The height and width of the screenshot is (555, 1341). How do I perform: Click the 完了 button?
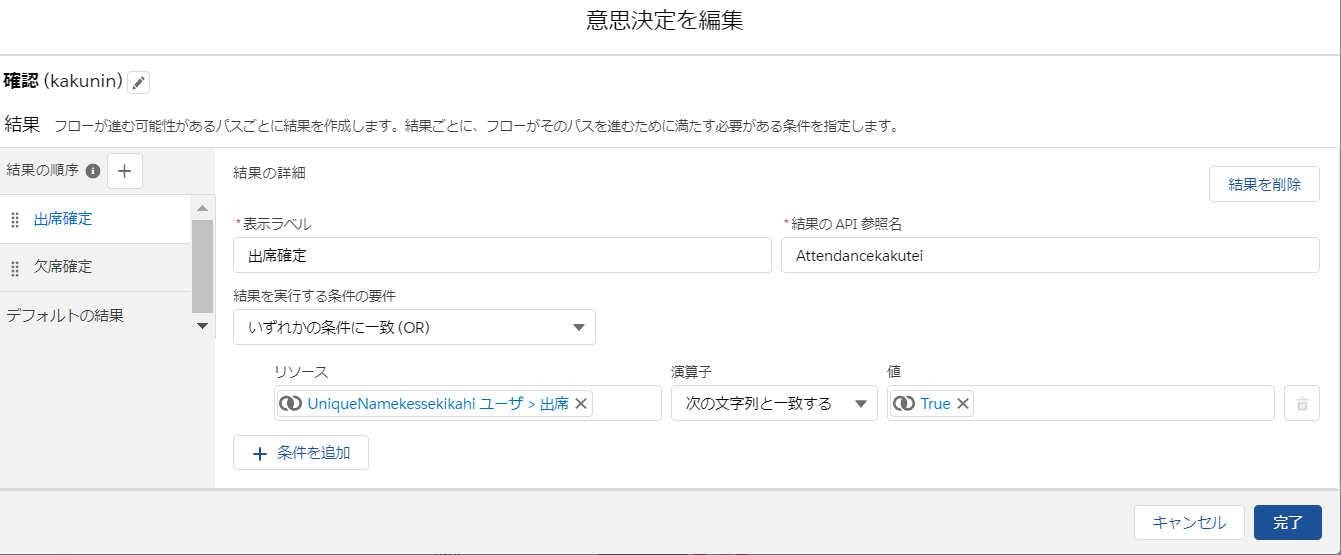[x=1288, y=523]
